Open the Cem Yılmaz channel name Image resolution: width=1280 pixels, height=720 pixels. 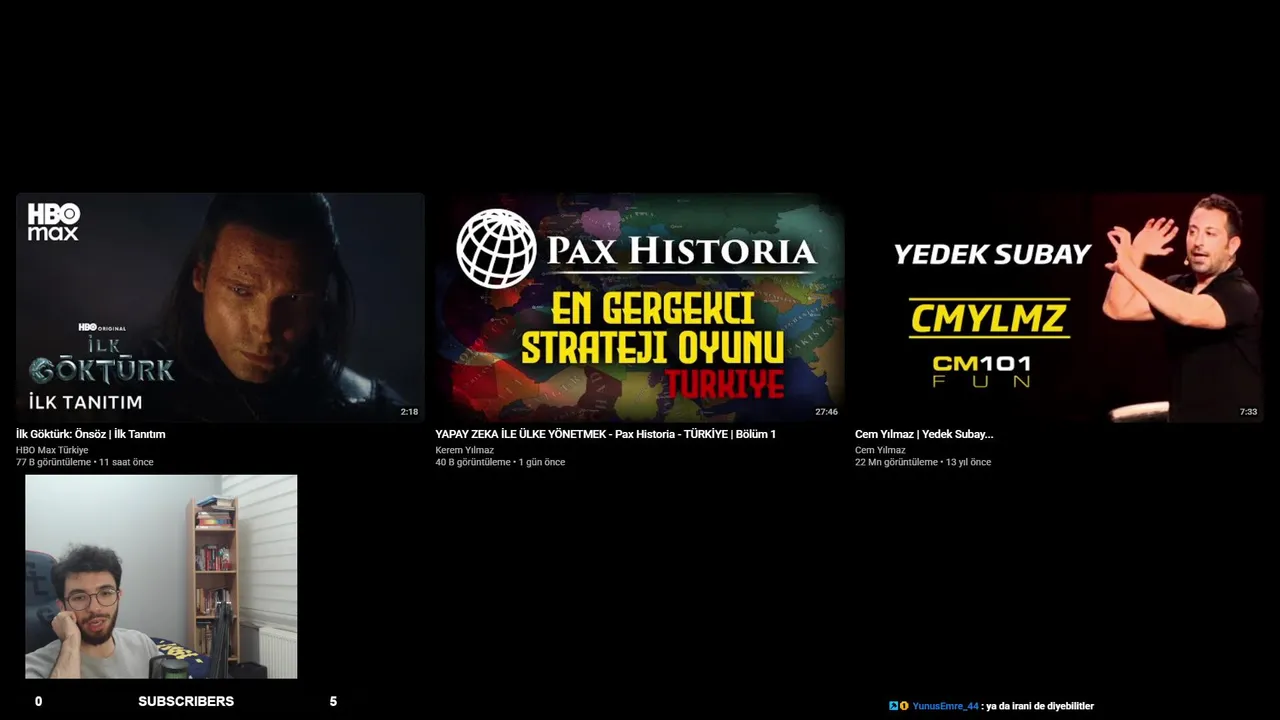(x=880, y=450)
